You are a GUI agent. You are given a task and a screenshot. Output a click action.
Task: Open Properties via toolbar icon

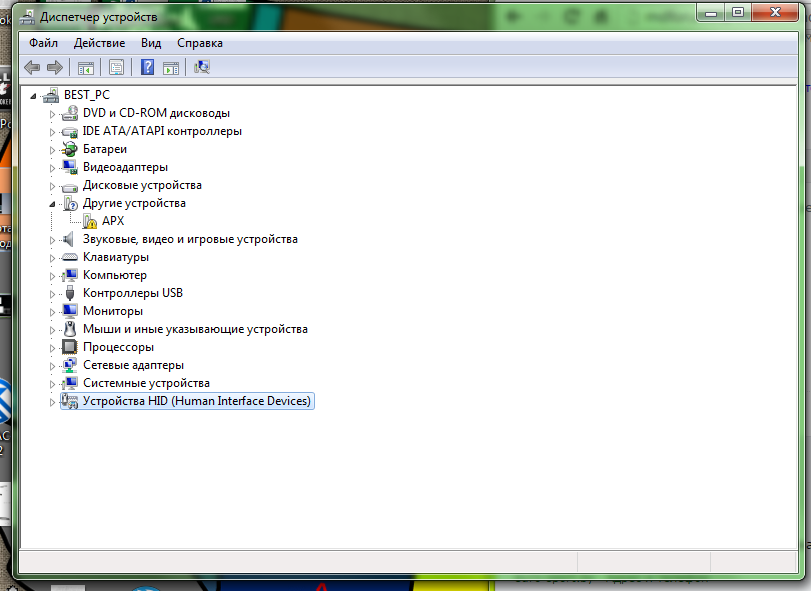116,67
